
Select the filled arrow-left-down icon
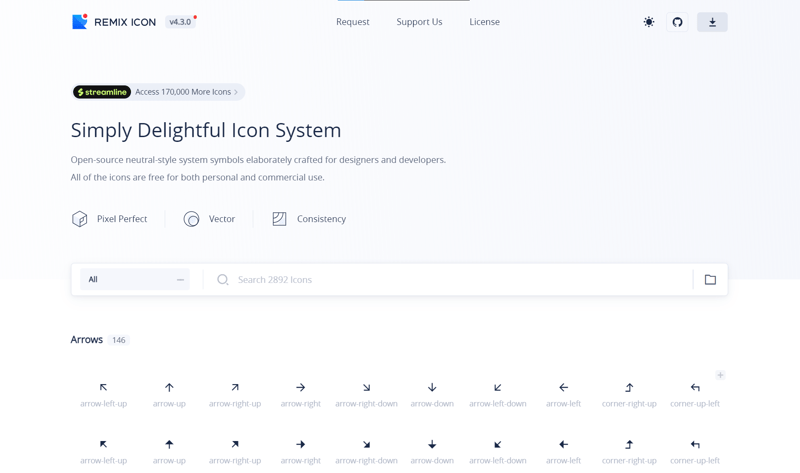click(498, 444)
